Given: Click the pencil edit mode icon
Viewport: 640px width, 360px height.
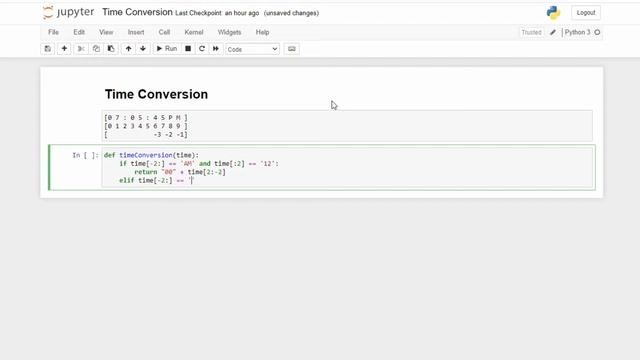Looking at the screenshot, I should click(x=553, y=32).
